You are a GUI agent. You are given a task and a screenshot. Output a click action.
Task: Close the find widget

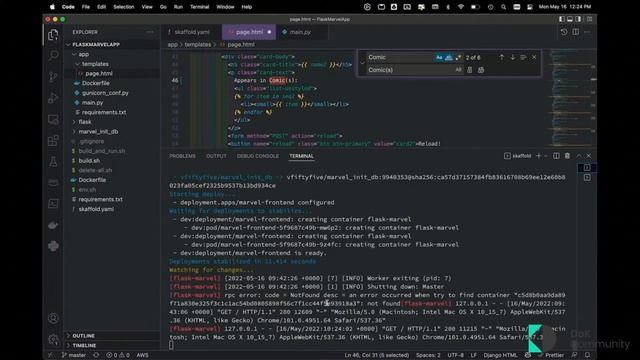[x=534, y=58]
